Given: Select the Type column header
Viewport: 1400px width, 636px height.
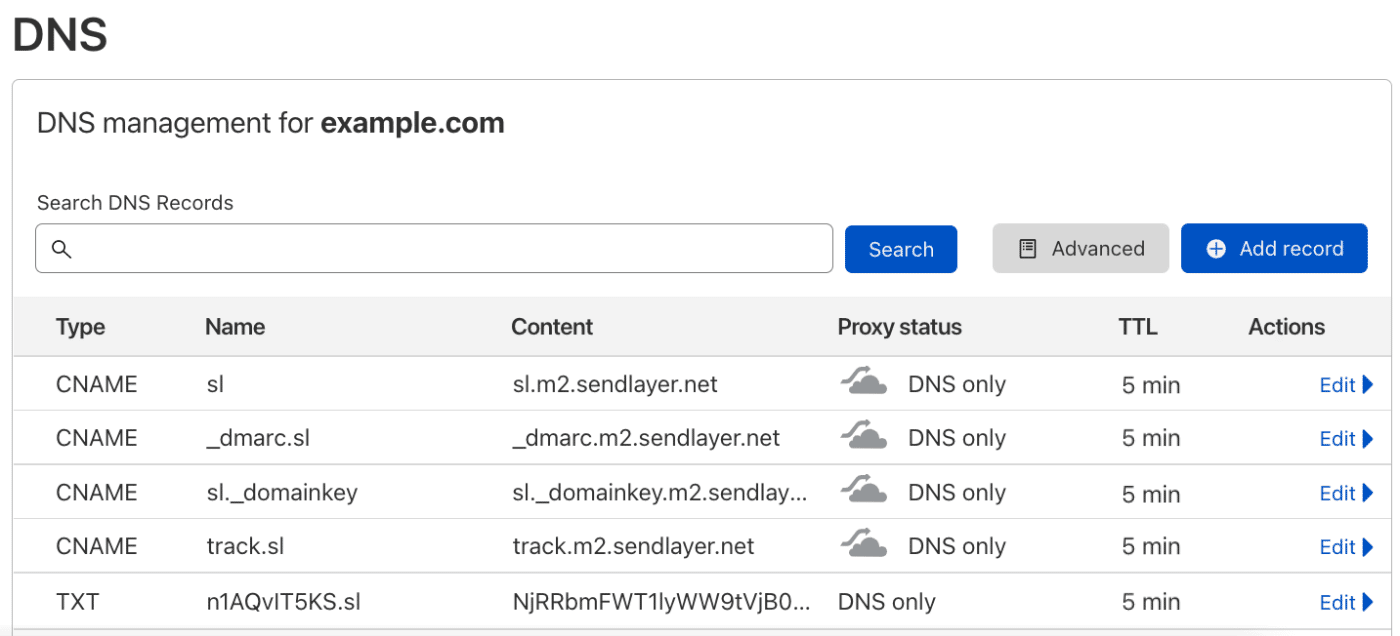Looking at the screenshot, I should point(80,327).
